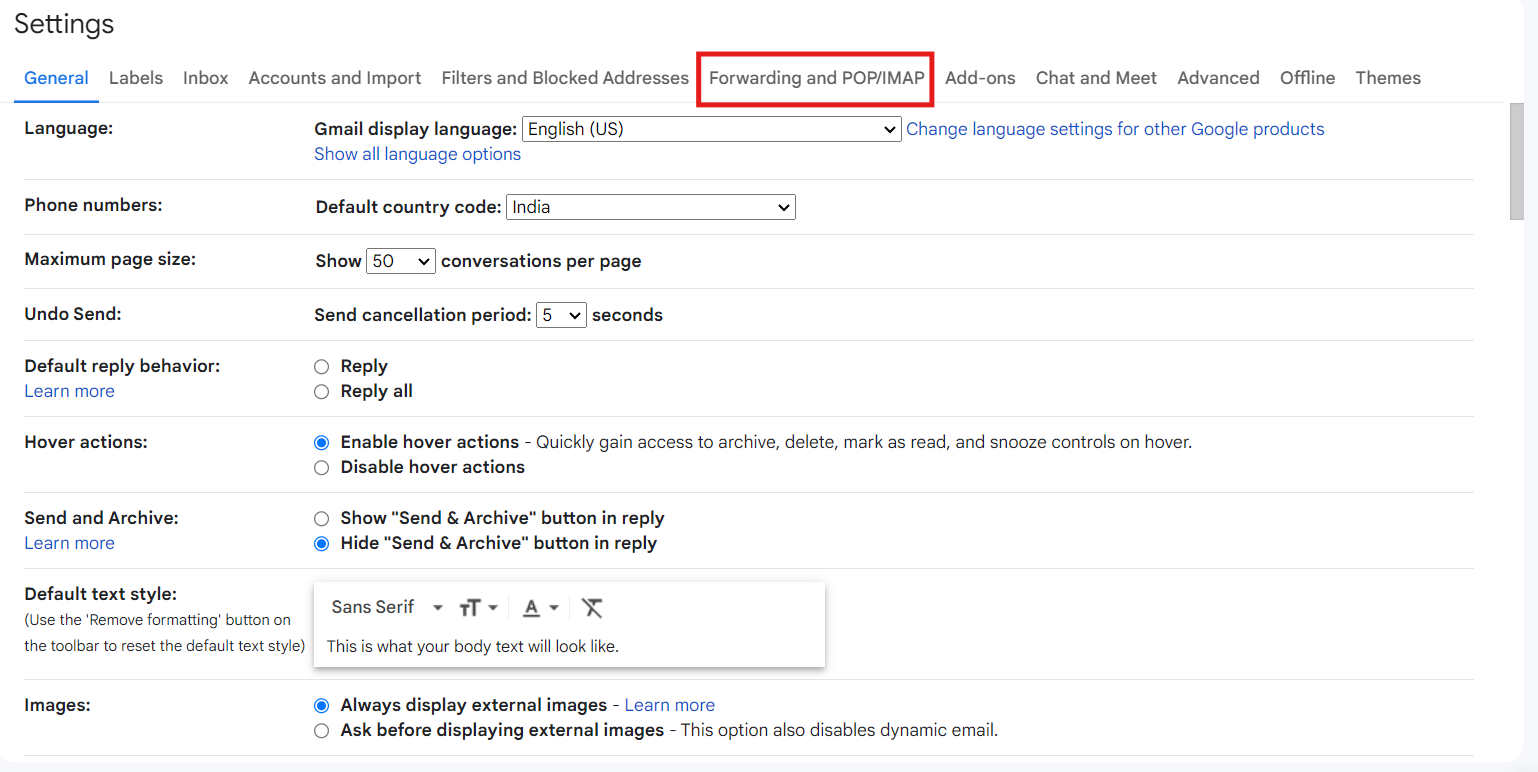Open Learn more under Send and Archive

(69, 543)
